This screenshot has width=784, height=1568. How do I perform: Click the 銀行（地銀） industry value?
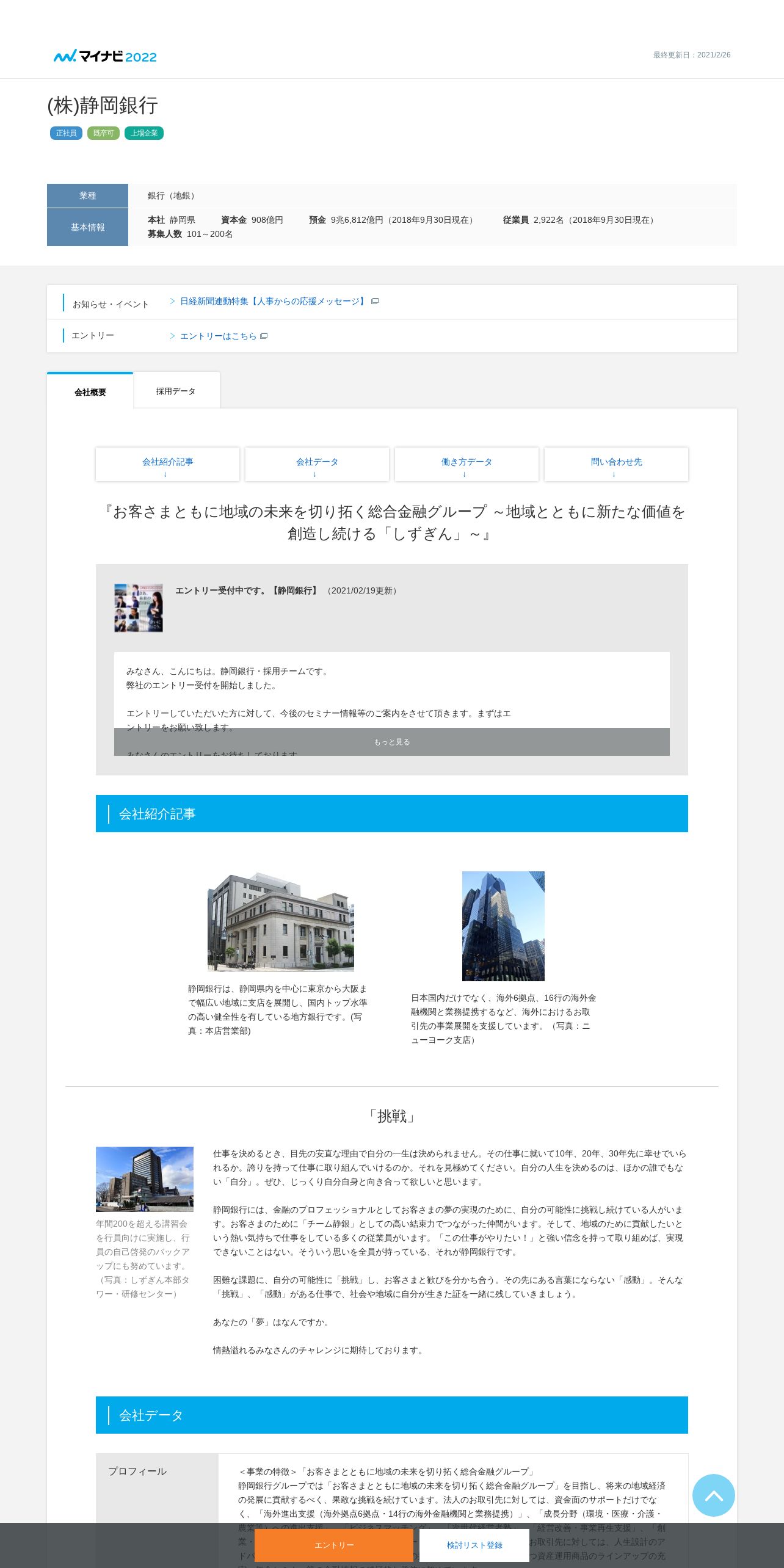(x=173, y=195)
